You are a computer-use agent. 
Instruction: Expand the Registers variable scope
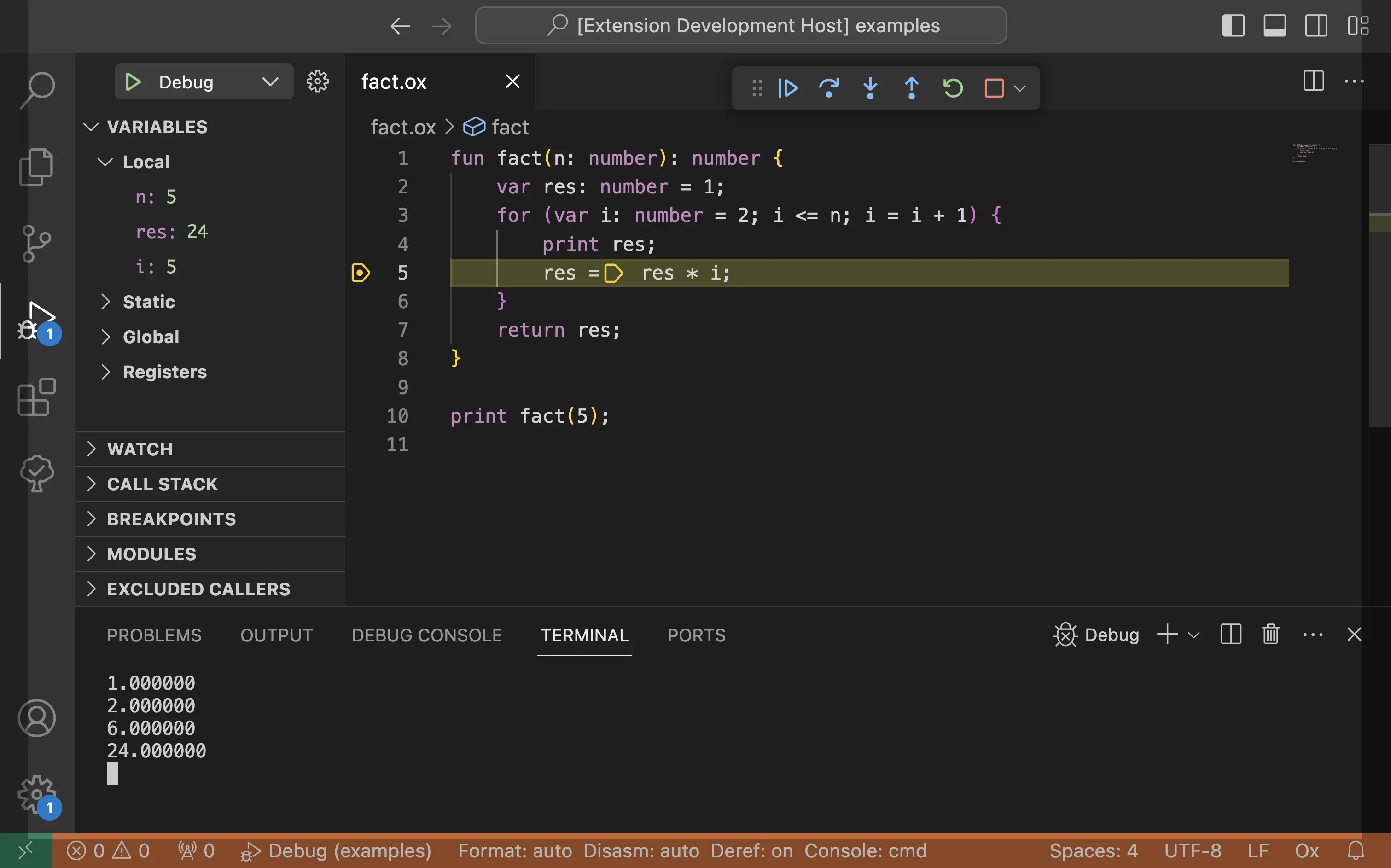pos(164,372)
